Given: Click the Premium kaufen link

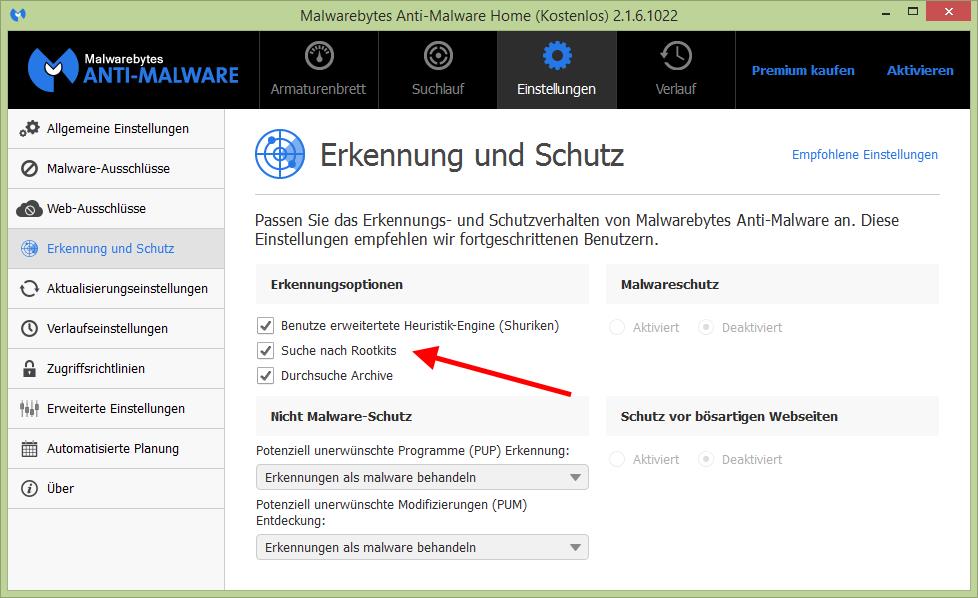Looking at the screenshot, I should pyautogui.click(x=803, y=70).
